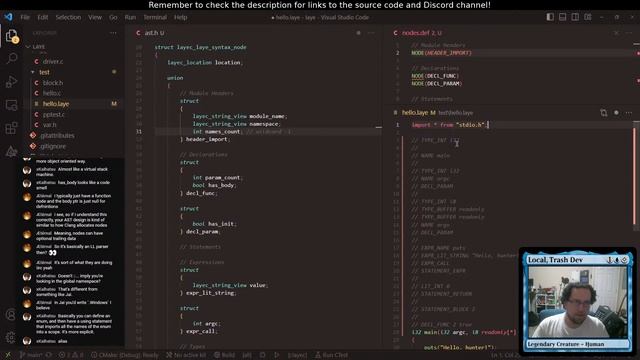Open the Selection menu

point(68,17)
